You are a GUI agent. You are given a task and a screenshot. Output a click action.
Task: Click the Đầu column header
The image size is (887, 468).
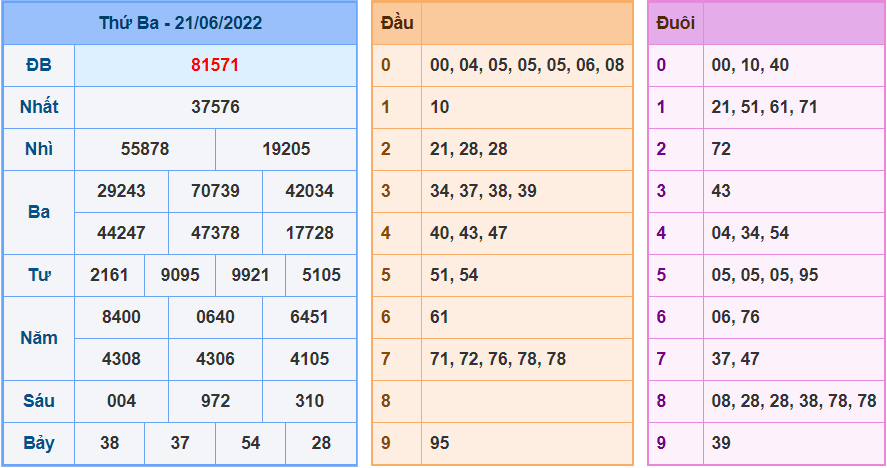tap(397, 23)
